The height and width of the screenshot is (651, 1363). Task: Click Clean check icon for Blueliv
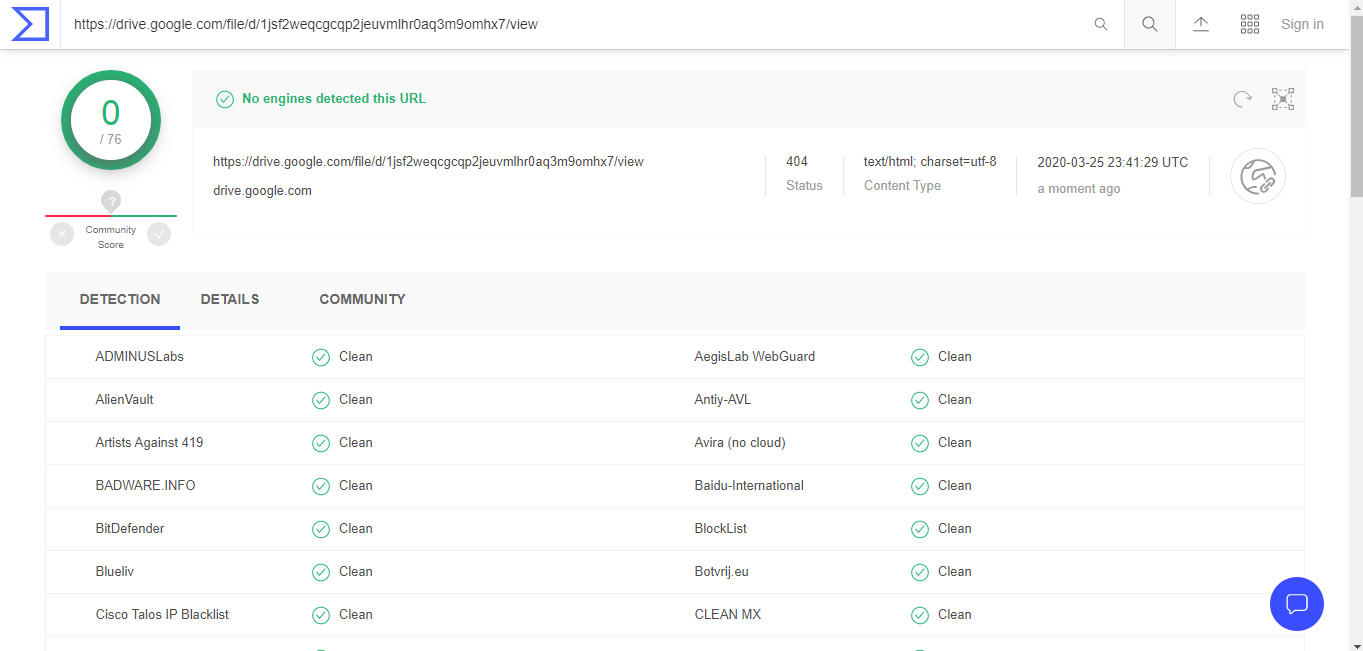(x=321, y=572)
